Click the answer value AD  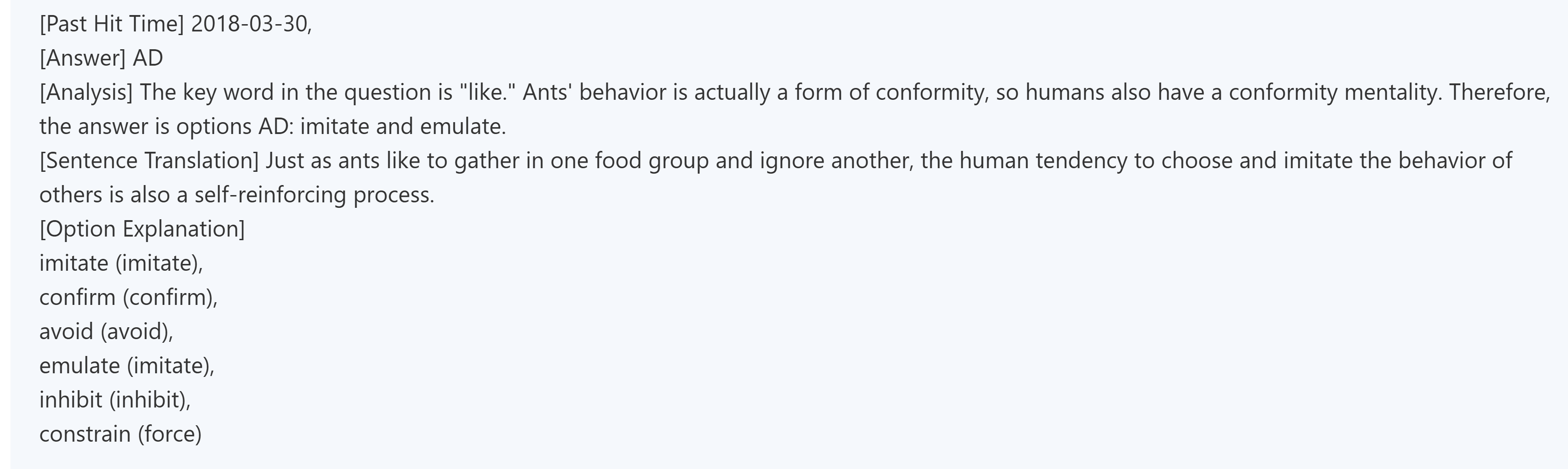(148, 58)
